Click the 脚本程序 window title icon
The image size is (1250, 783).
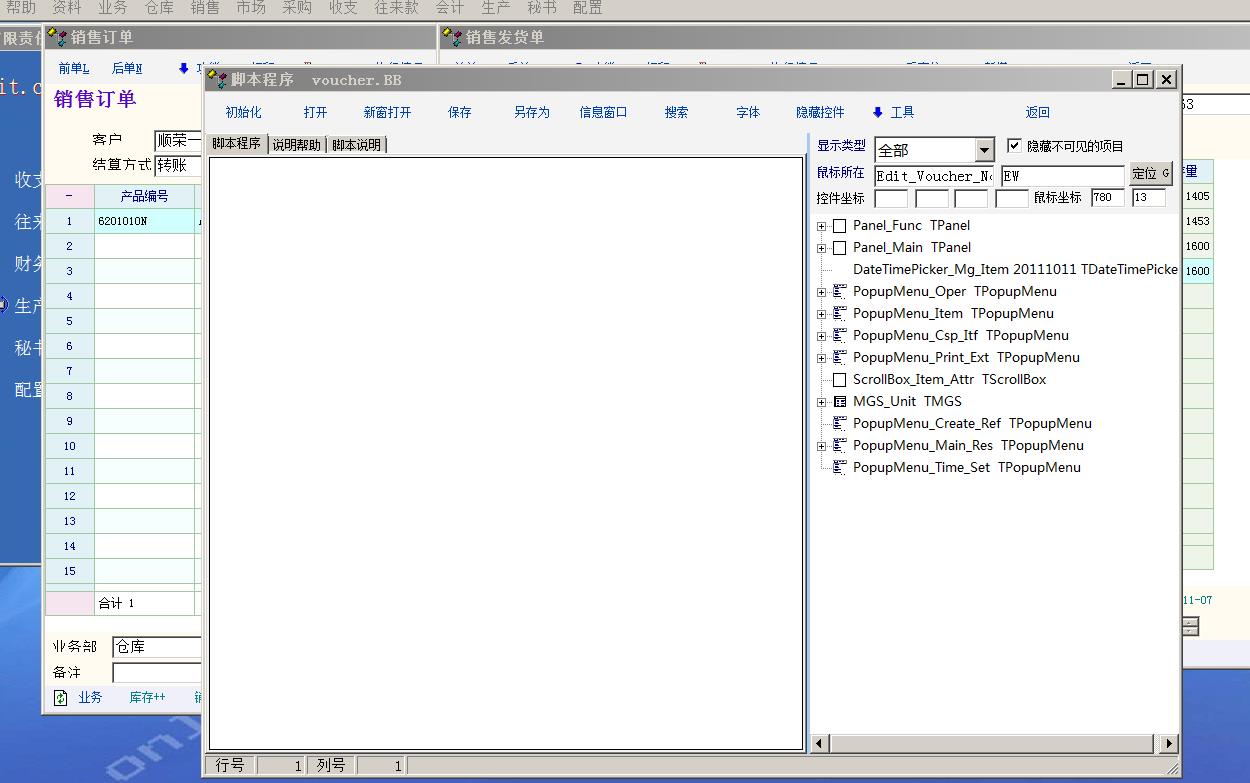pyautogui.click(x=218, y=79)
